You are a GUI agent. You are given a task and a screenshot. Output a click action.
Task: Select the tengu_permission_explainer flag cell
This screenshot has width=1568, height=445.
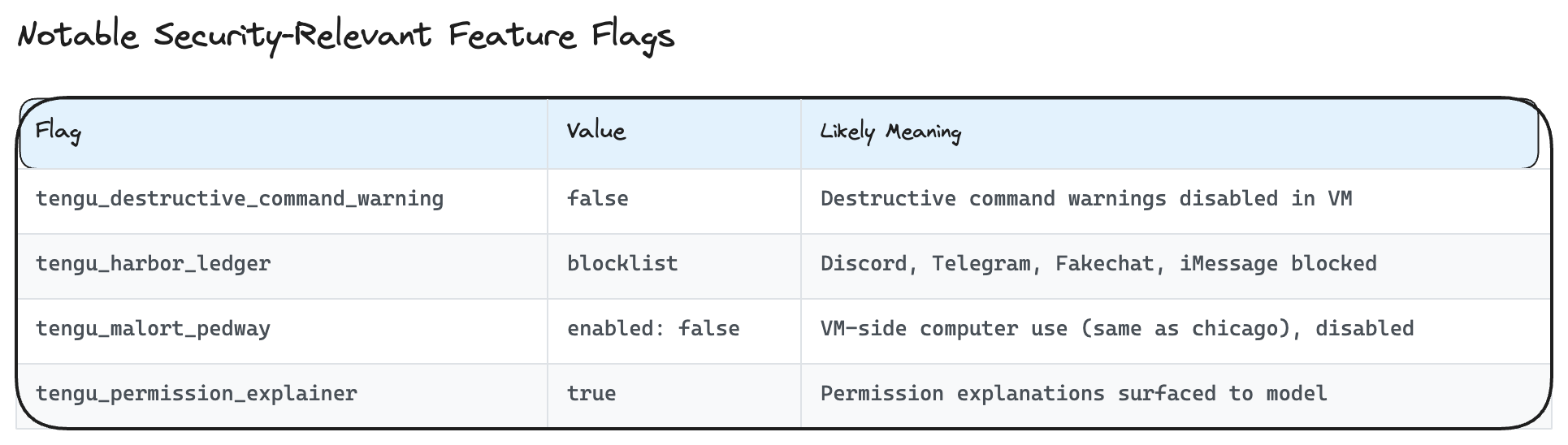[197, 394]
